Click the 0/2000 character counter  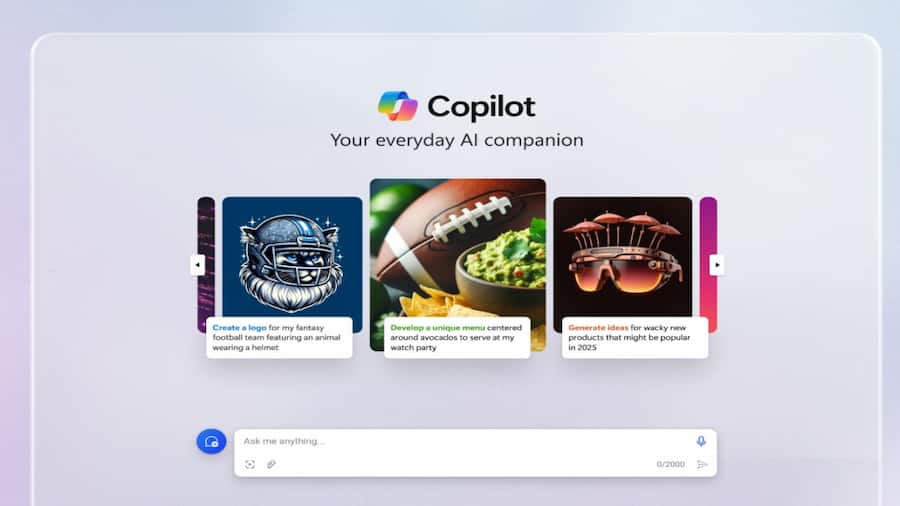tap(670, 464)
